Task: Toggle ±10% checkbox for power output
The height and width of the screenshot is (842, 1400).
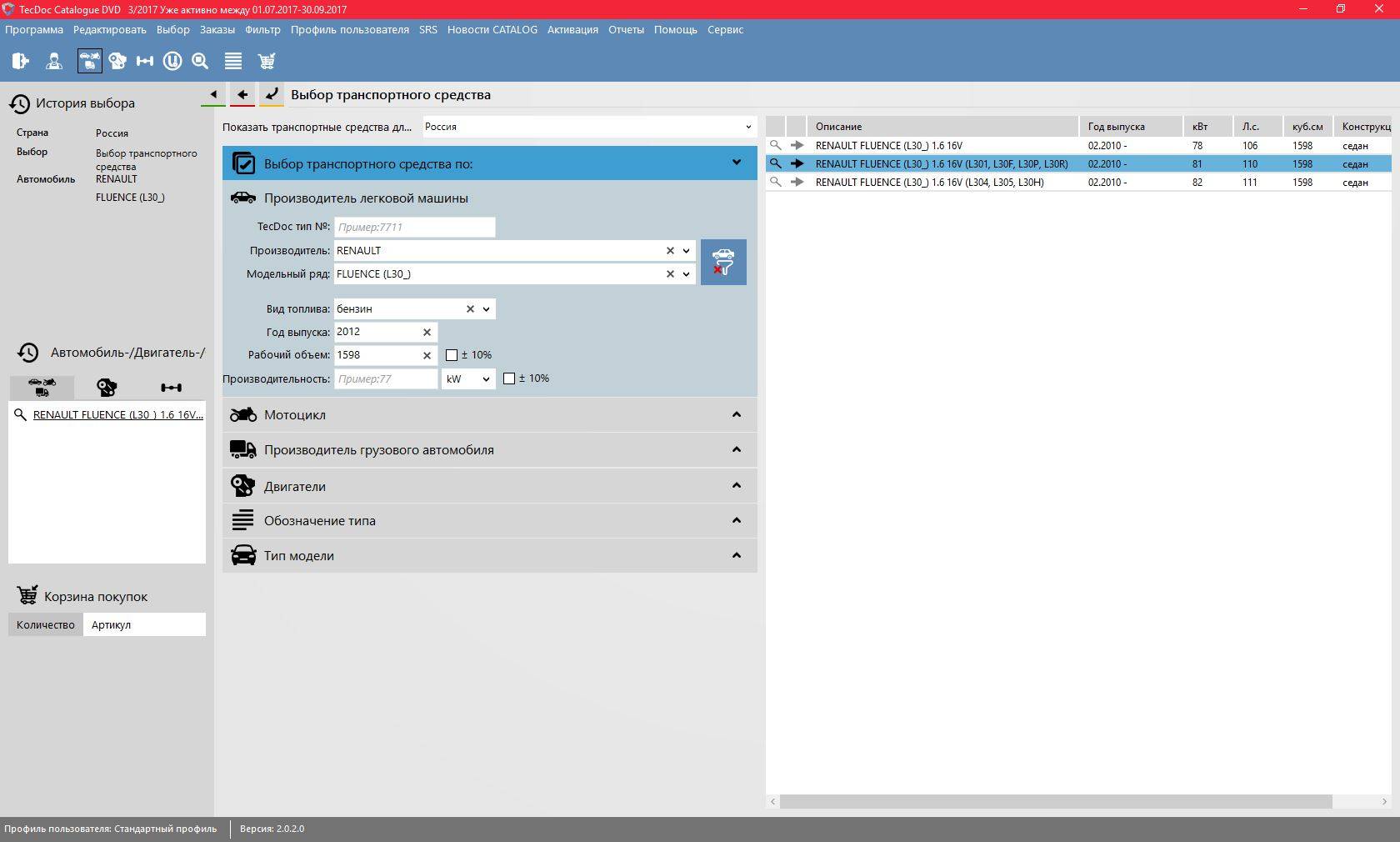Action: pos(509,378)
